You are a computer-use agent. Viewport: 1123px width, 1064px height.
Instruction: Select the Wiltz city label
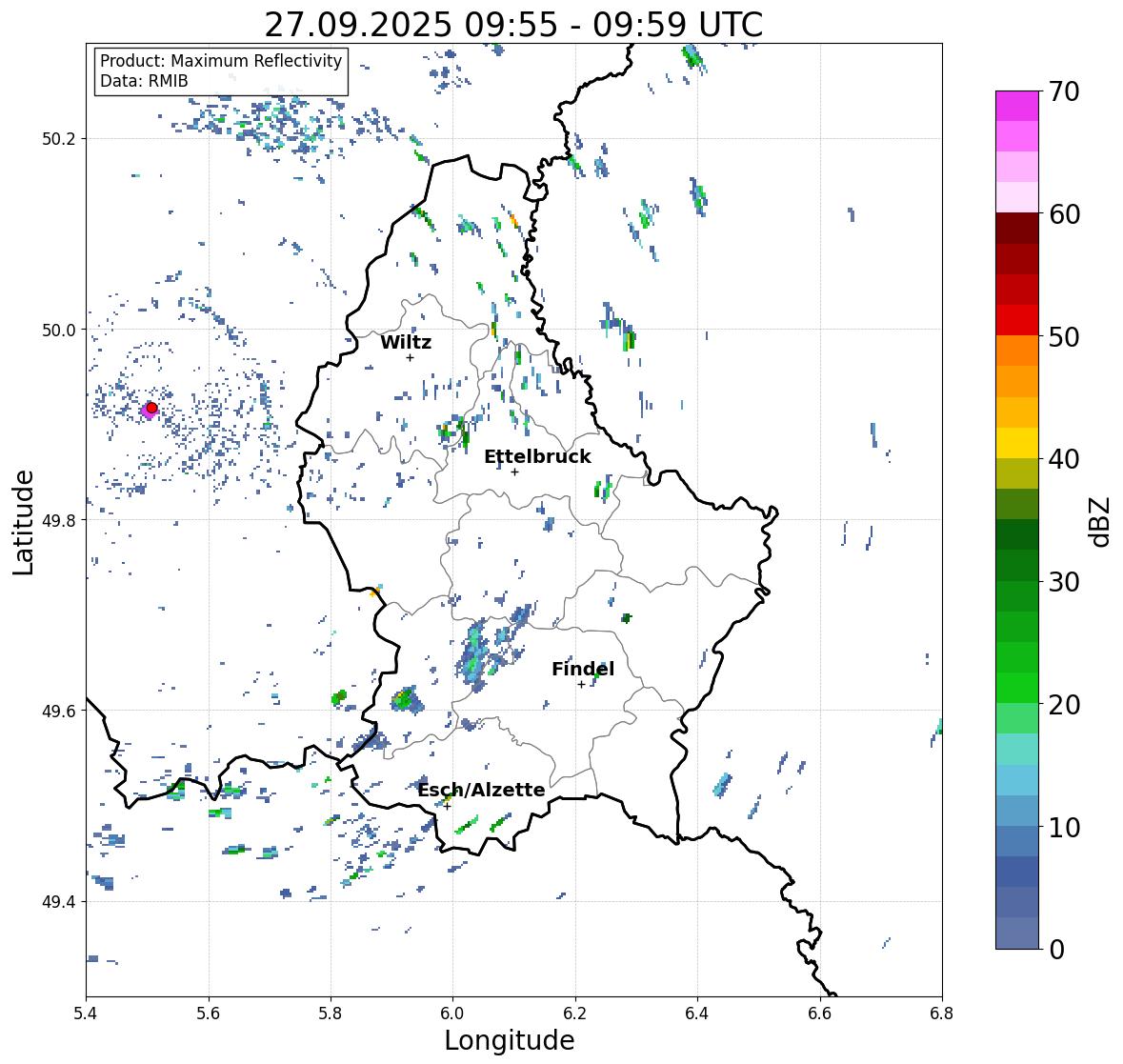point(406,342)
